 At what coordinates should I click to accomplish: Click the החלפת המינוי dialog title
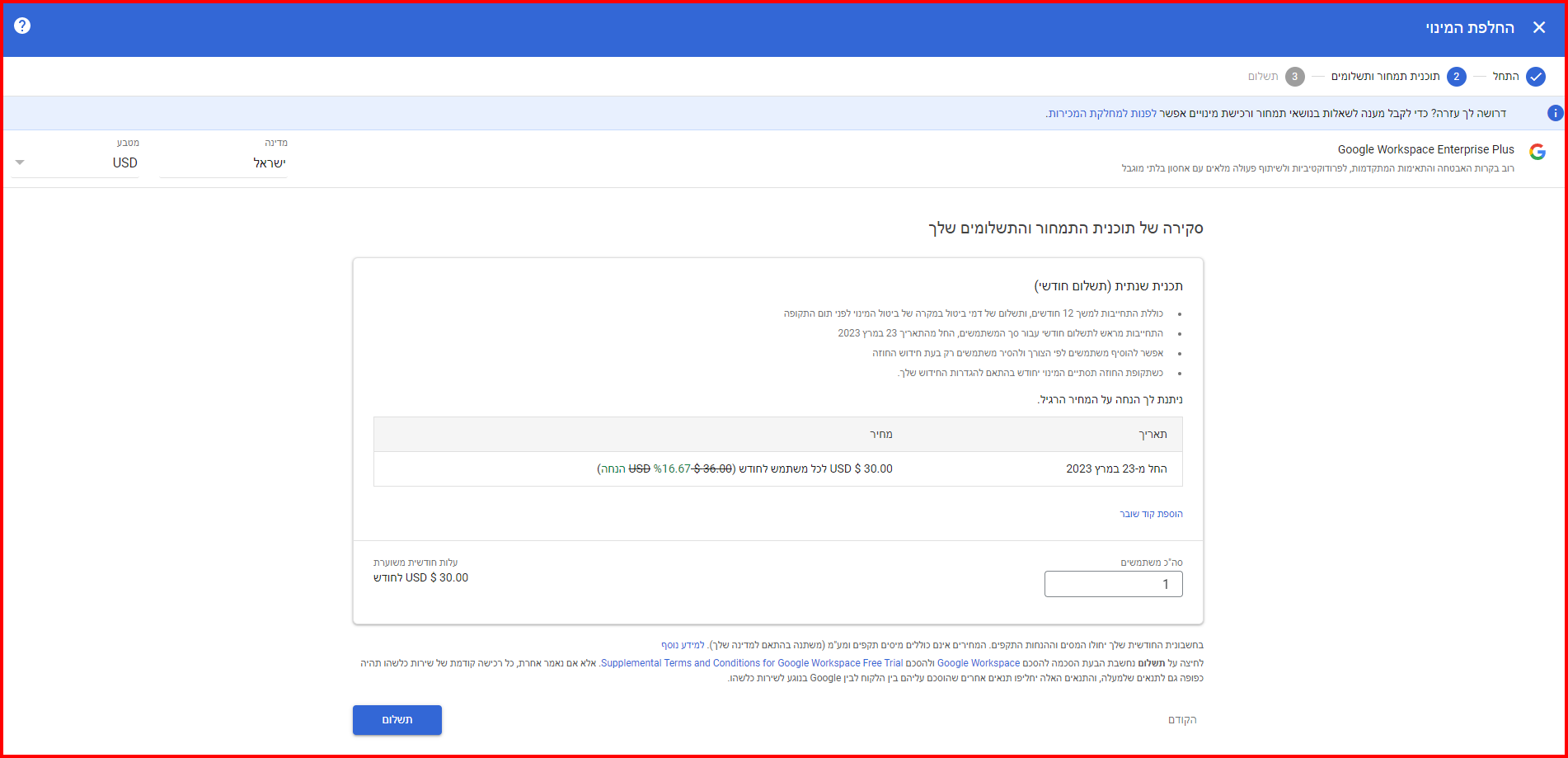point(1470,27)
